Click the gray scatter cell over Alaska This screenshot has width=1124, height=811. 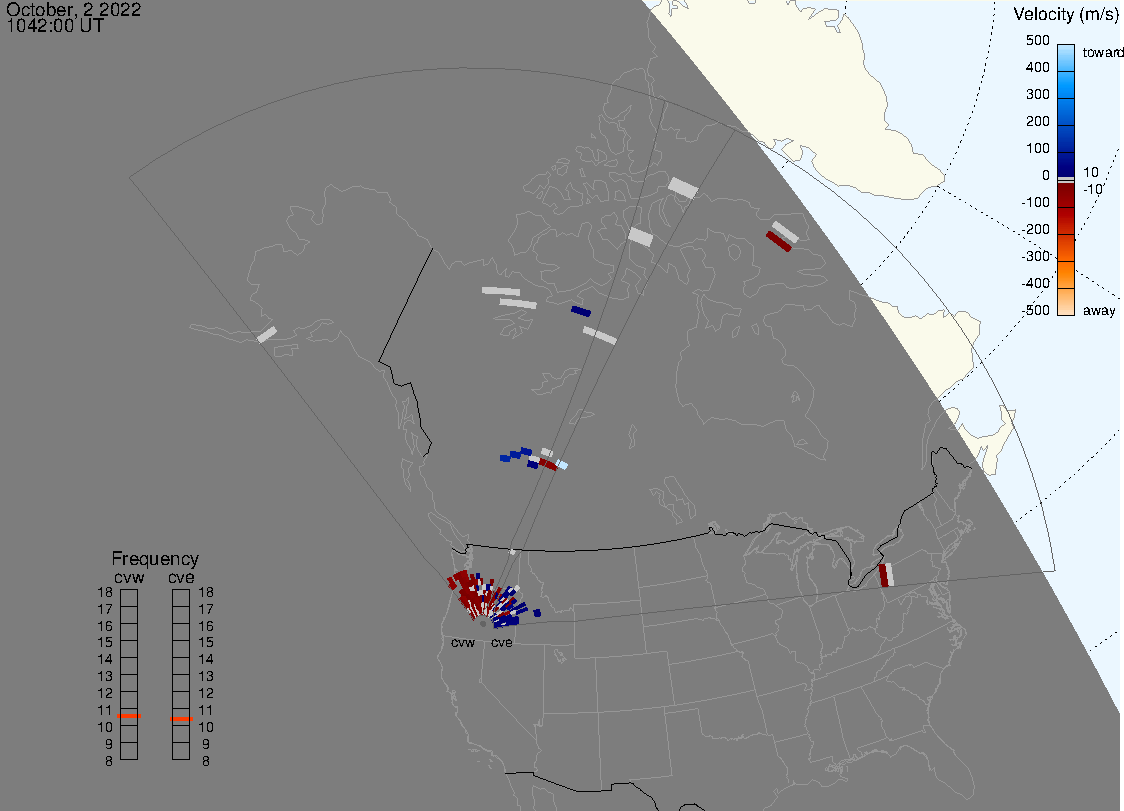[x=267, y=334]
